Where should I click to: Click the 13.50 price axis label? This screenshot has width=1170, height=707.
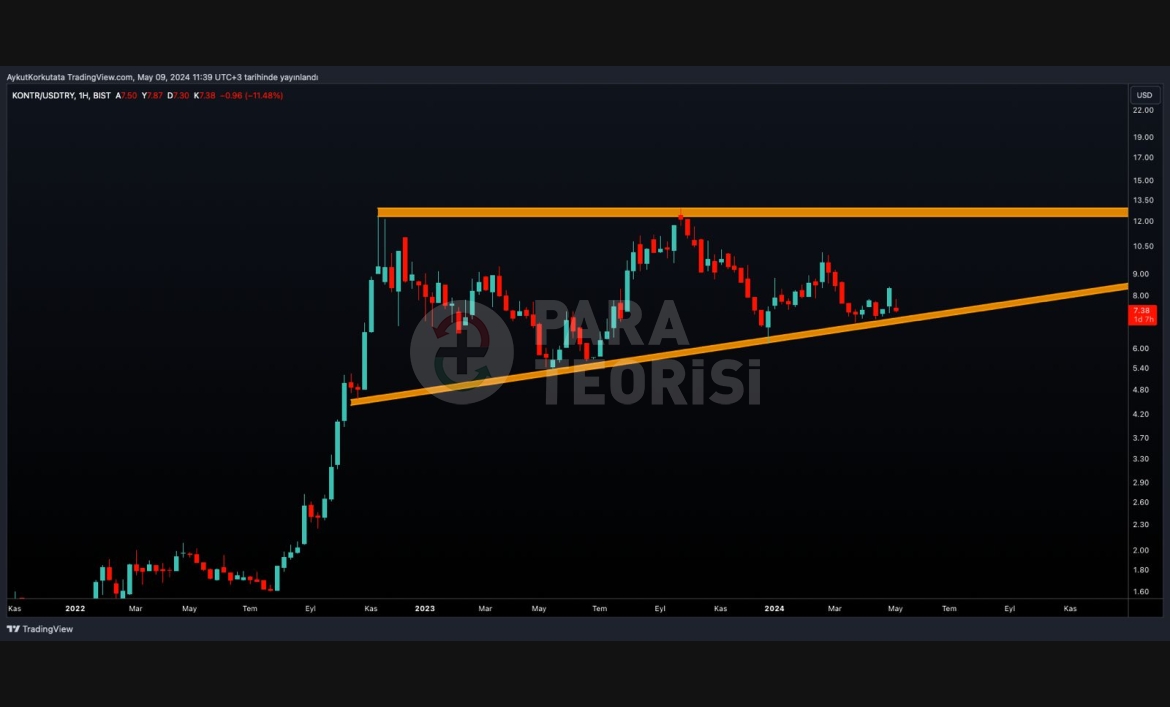click(1143, 200)
